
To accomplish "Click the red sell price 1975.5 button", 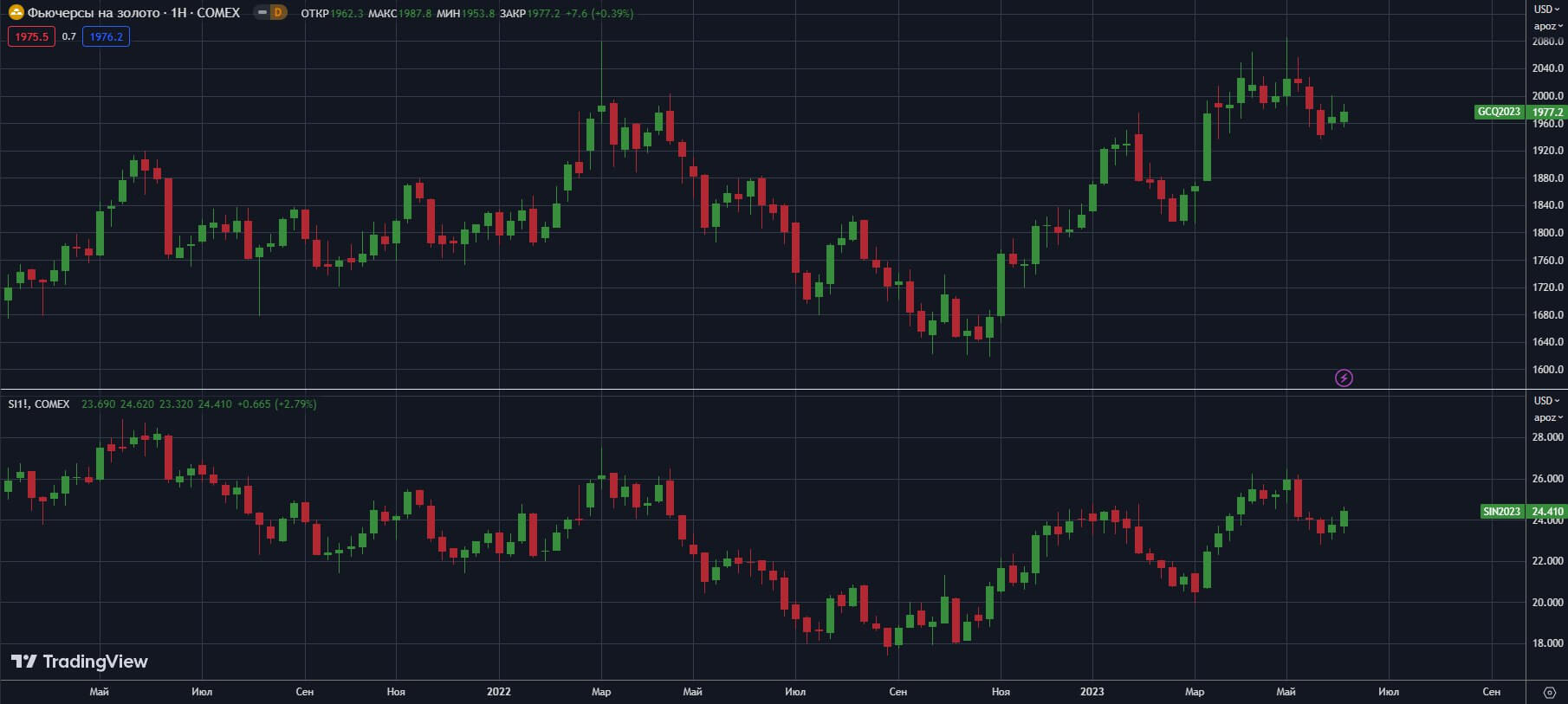I will click(31, 36).
